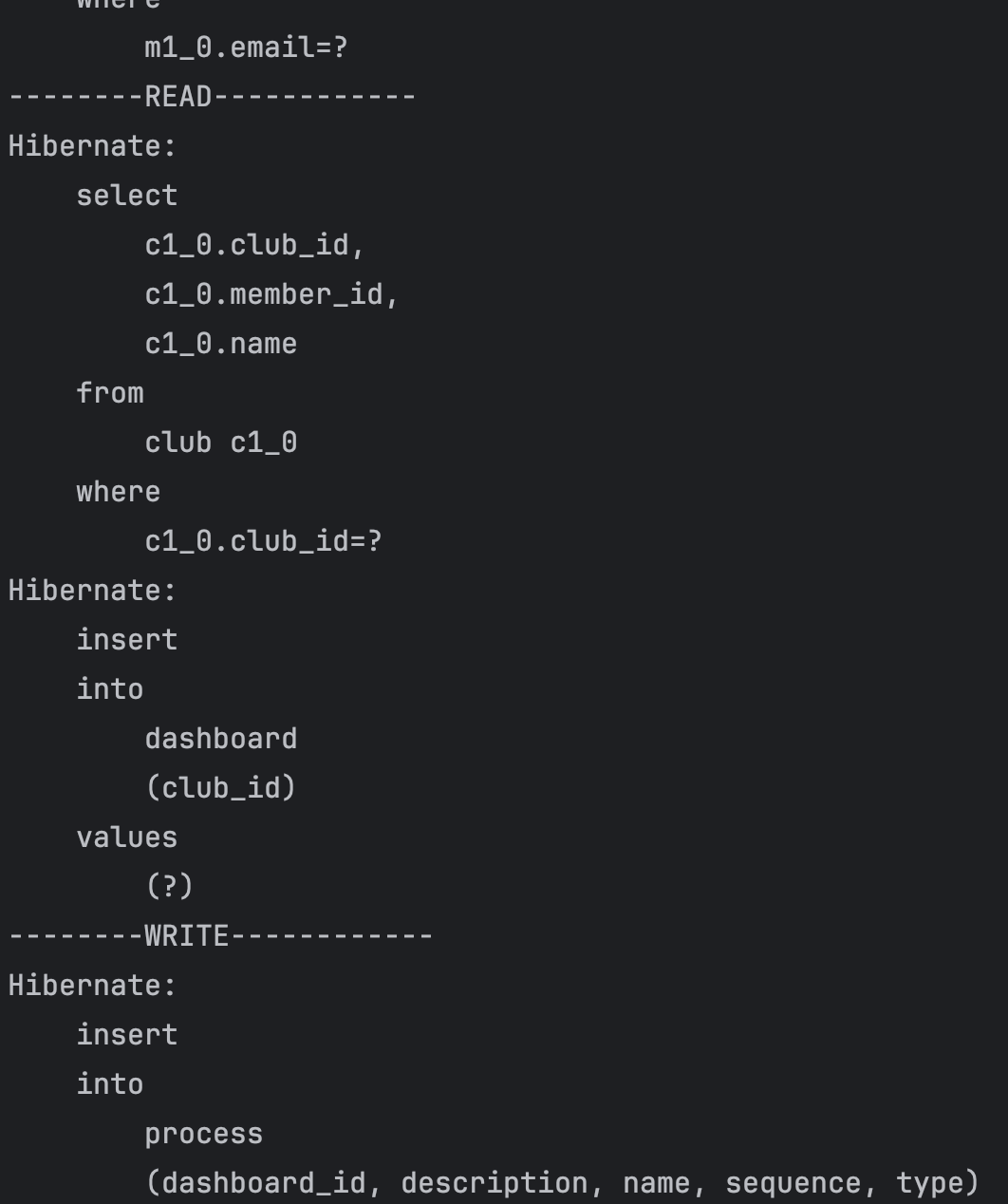
Task: Click the (club_id) column list
Action: pyautogui.click(x=220, y=788)
